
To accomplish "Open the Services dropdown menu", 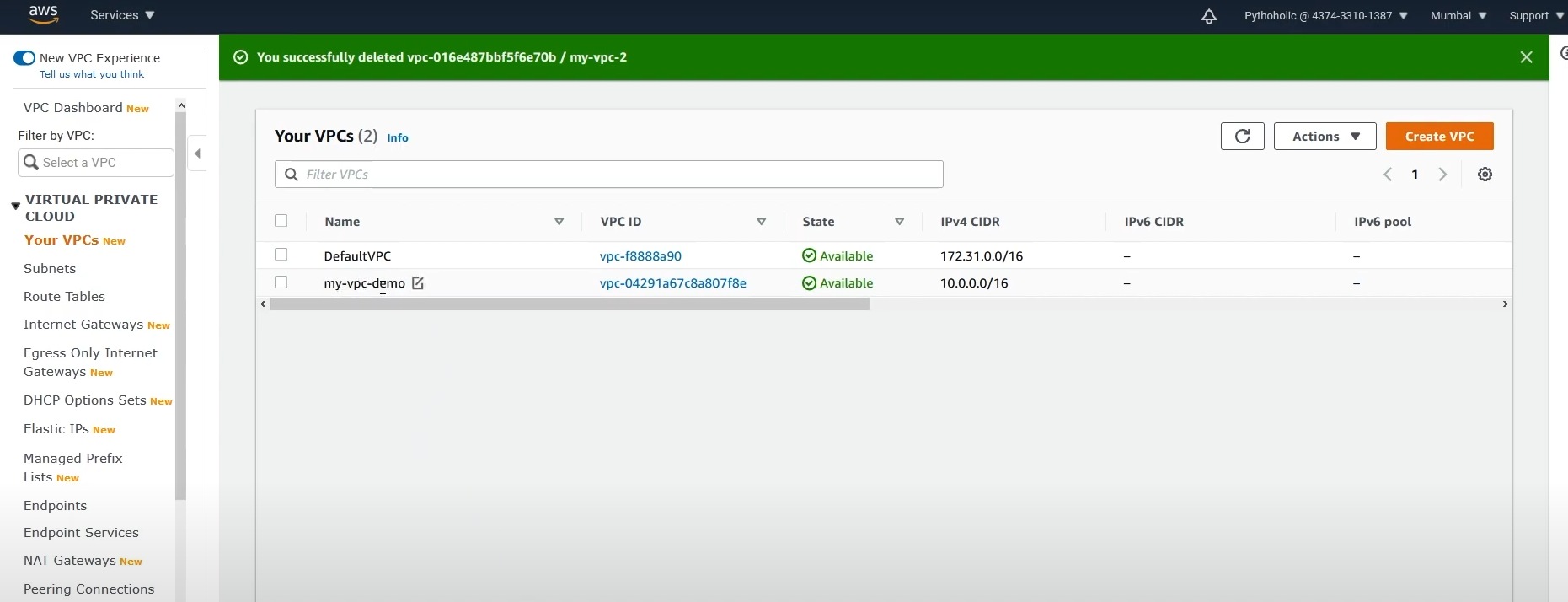I will coord(122,15).
